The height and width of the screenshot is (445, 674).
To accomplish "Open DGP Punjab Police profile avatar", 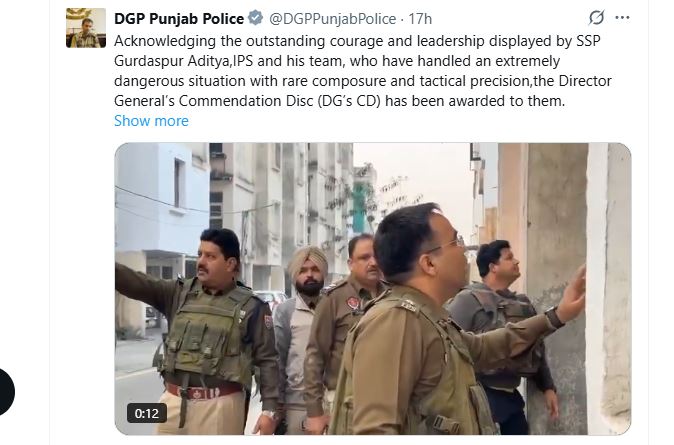I will pyautogui.click(x=86, y=28).
